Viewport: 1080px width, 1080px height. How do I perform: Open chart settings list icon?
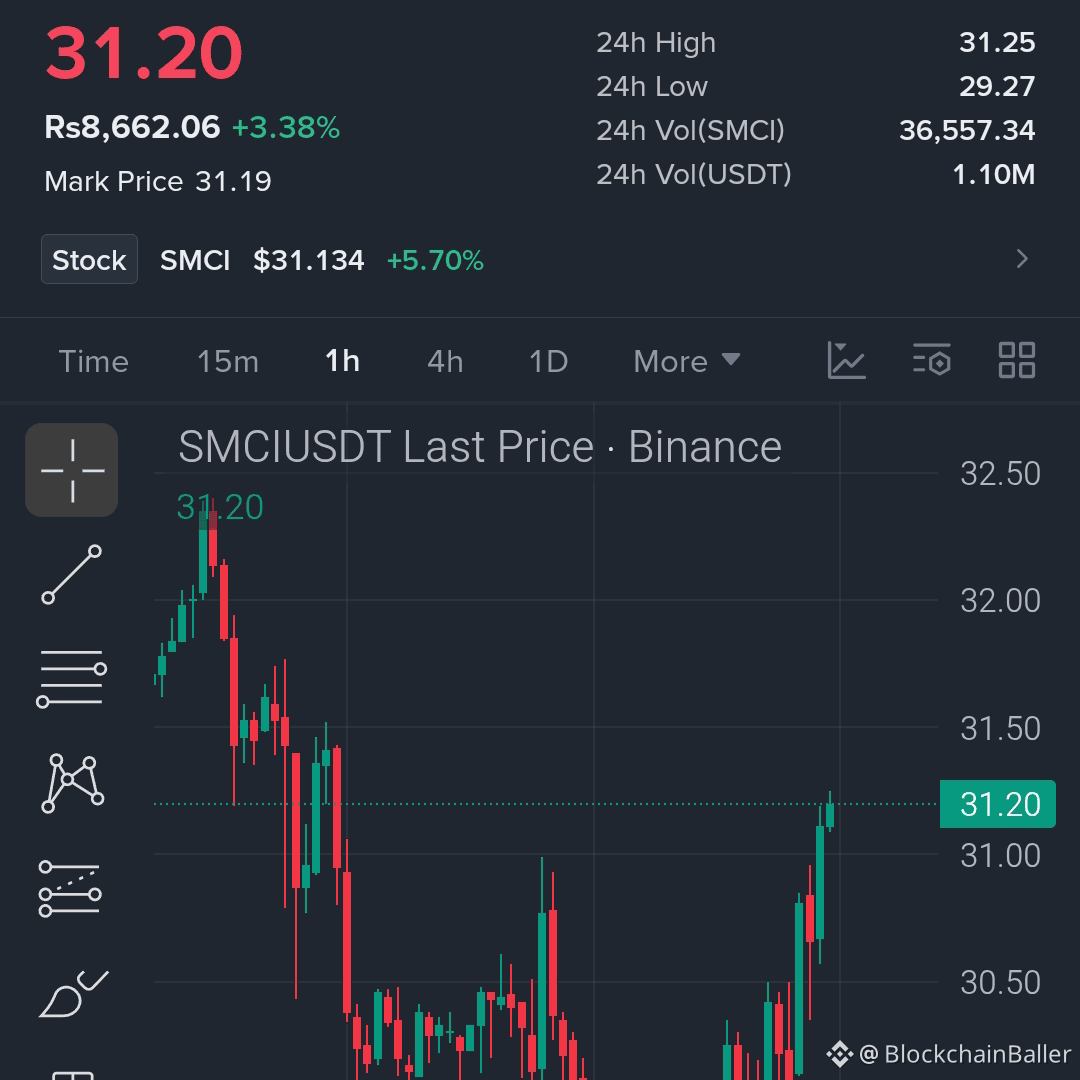931,360
